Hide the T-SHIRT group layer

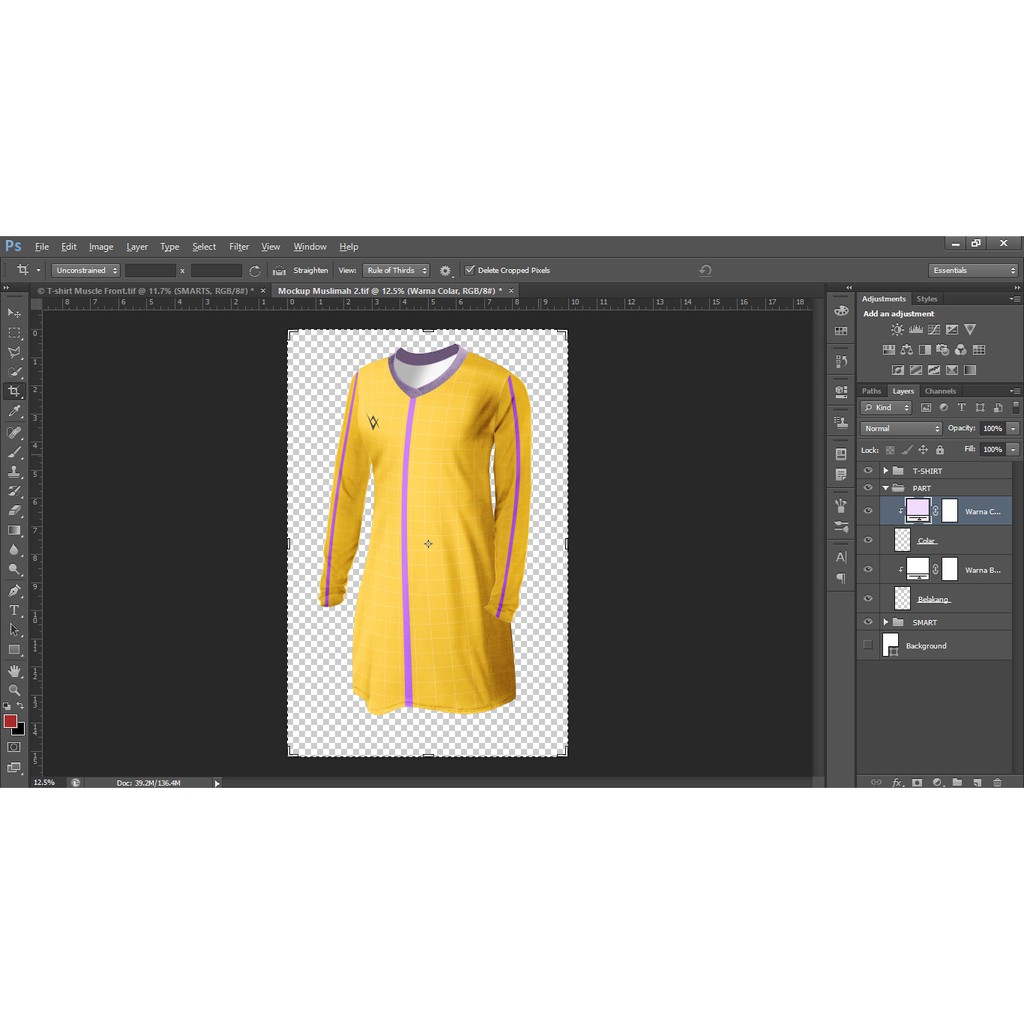868,471
